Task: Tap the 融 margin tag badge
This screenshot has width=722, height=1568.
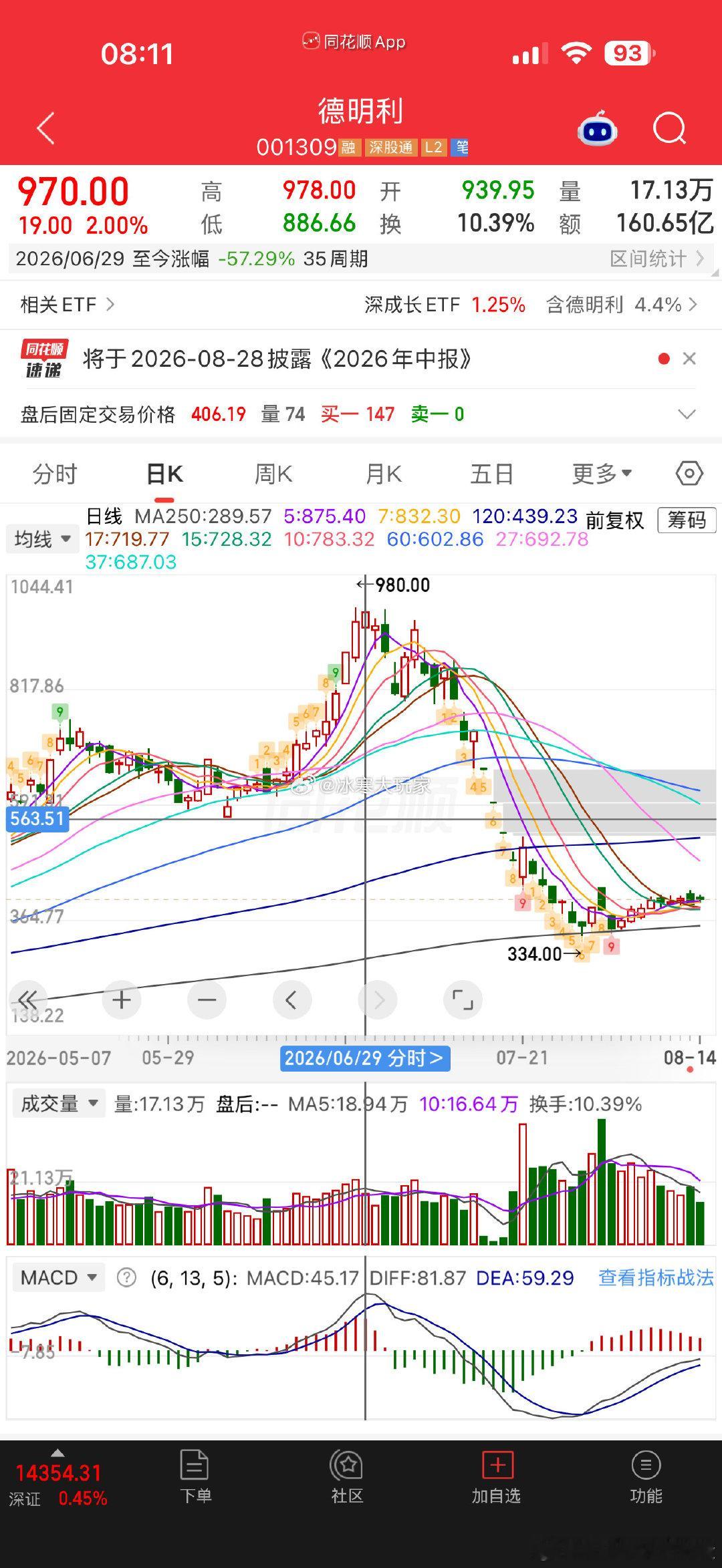Action: pos(348,147)
